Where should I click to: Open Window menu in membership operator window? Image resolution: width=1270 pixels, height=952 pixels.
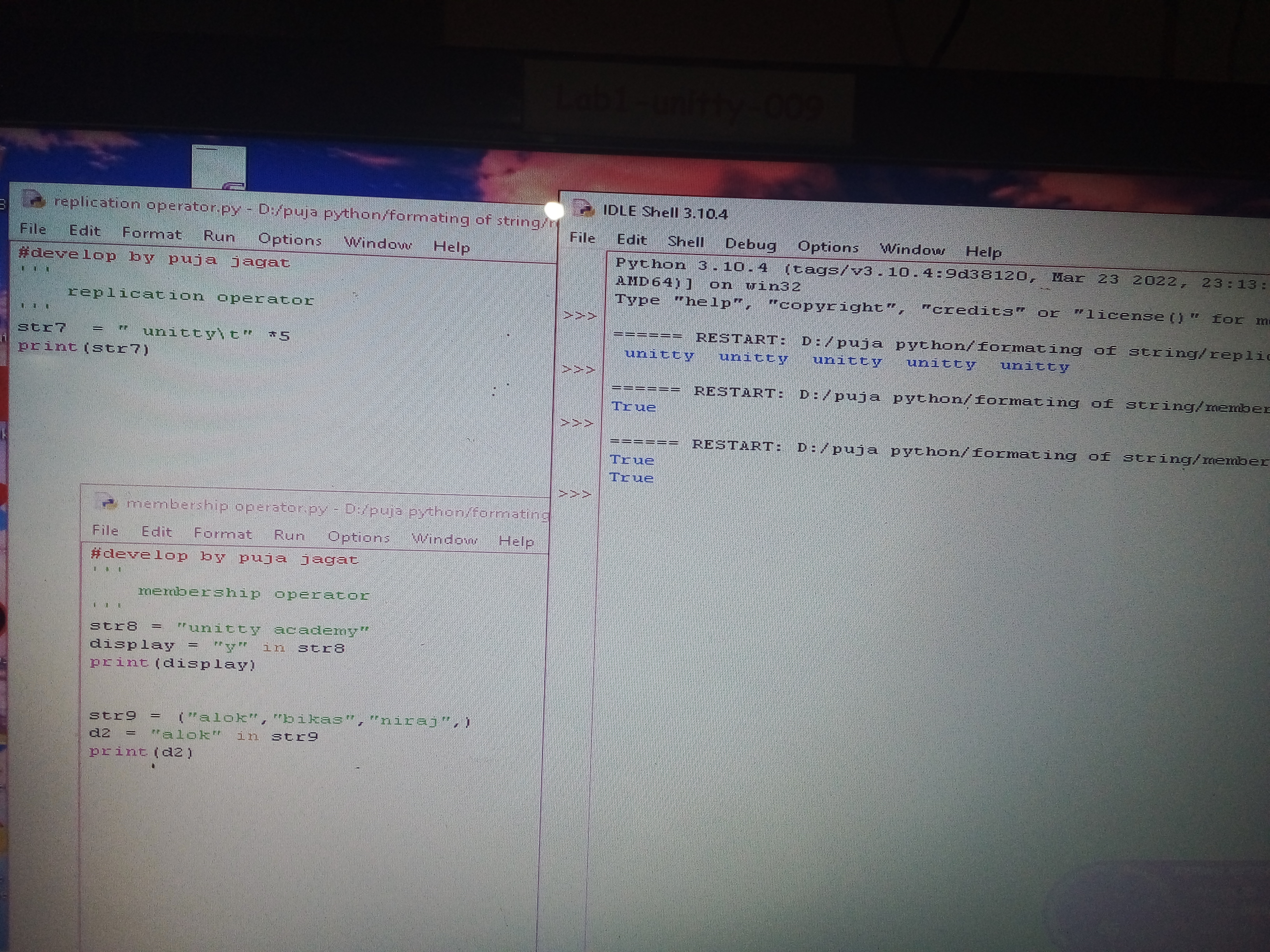click(444, 539)
